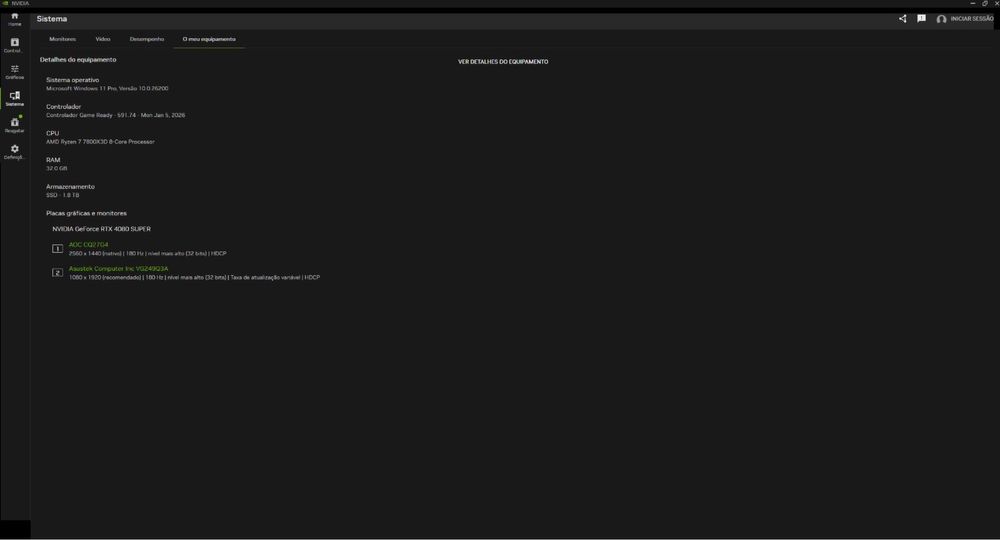1000x540 pixels.
Task: Open the Resgatar sidebar section
Action: [15, 125]
